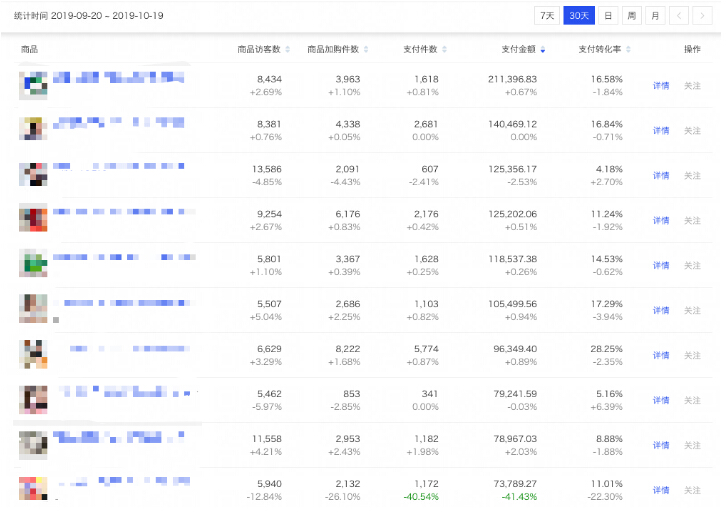View 详情 for product with 73,789.27 payment

(661, 490)
